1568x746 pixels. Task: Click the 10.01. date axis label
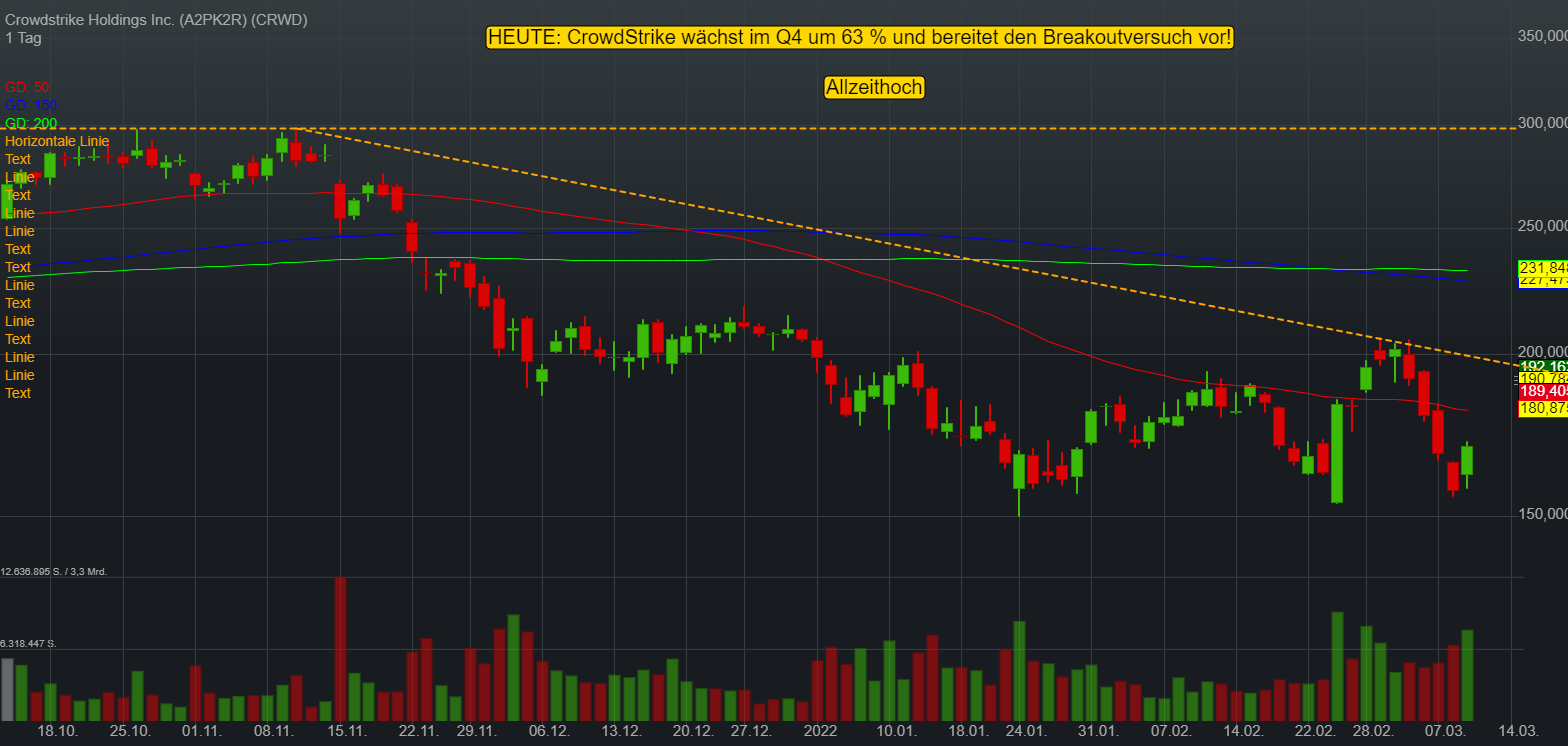point(897,732)
